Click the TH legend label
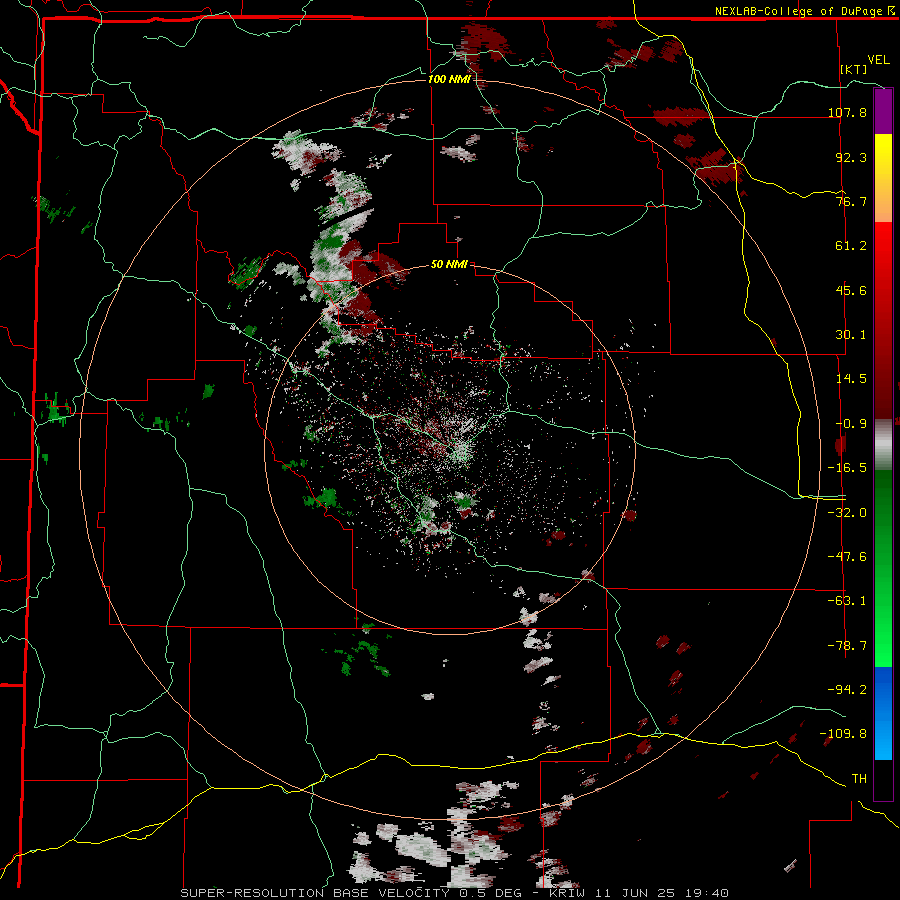This screenshot has height=900, width=900. [859, 779]
